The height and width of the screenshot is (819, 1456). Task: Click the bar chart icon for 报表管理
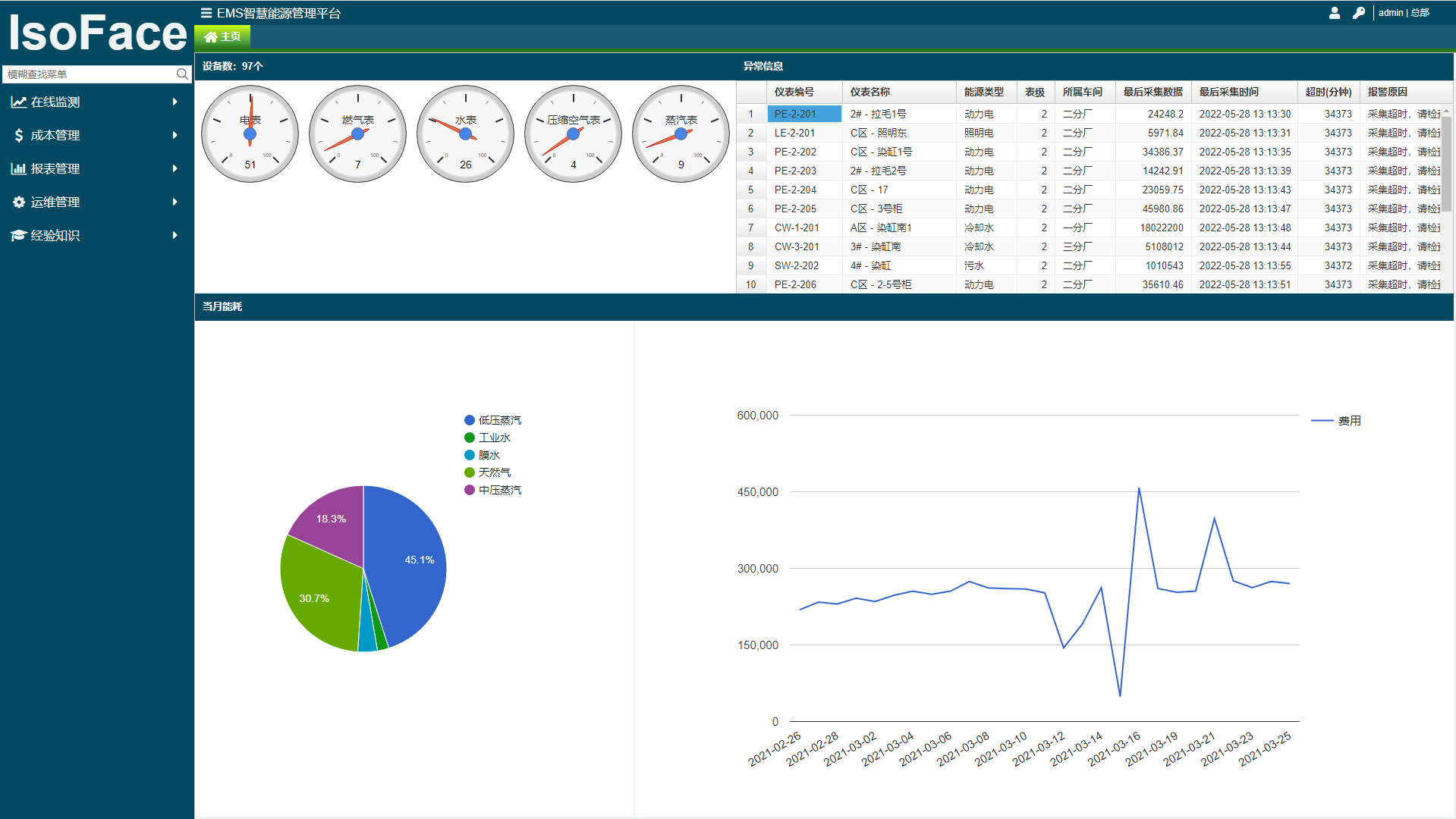tap(18, 168)
